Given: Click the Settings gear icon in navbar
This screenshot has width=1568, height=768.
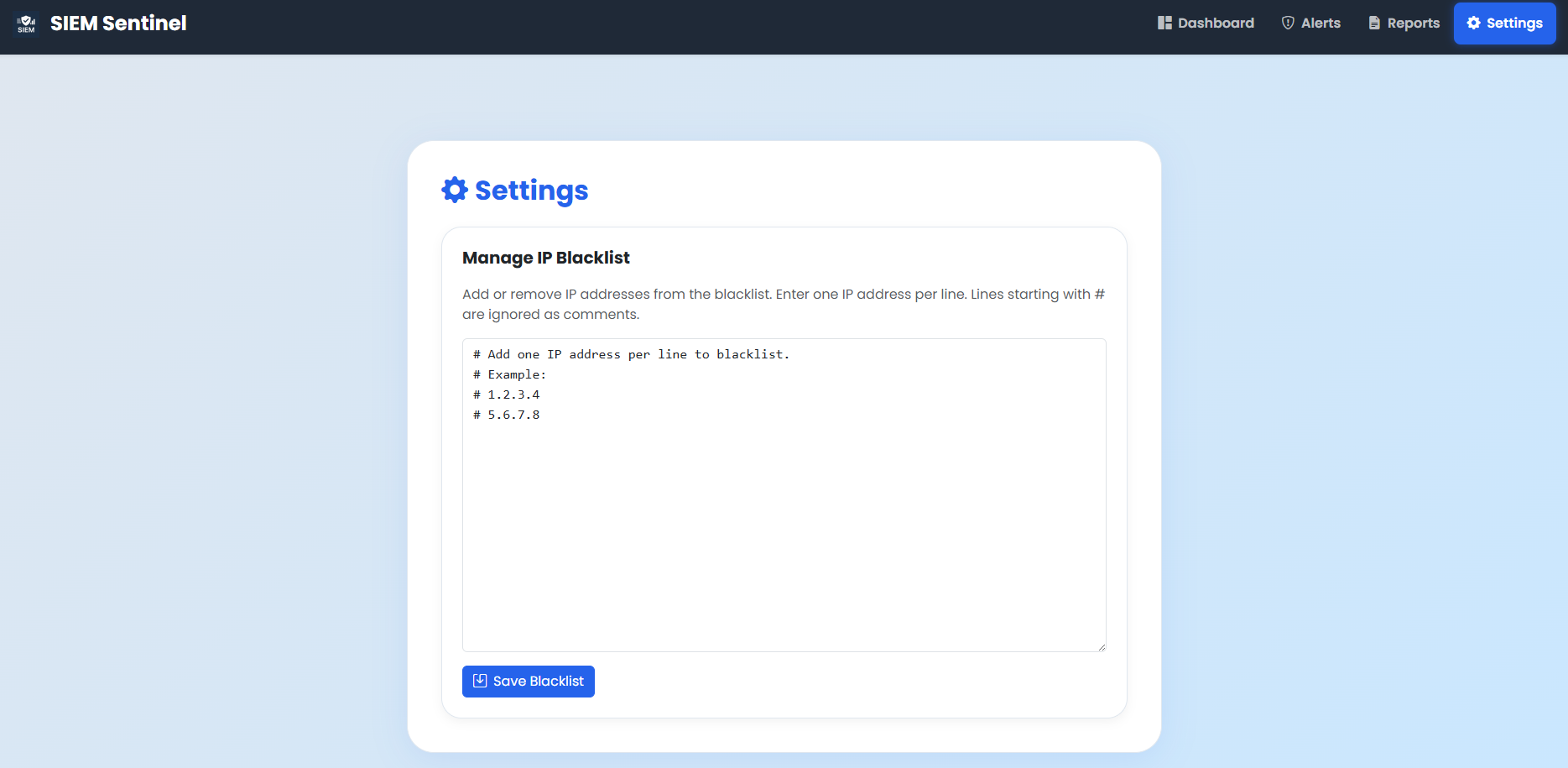Looking at the screenshot, I should 1473,24.
